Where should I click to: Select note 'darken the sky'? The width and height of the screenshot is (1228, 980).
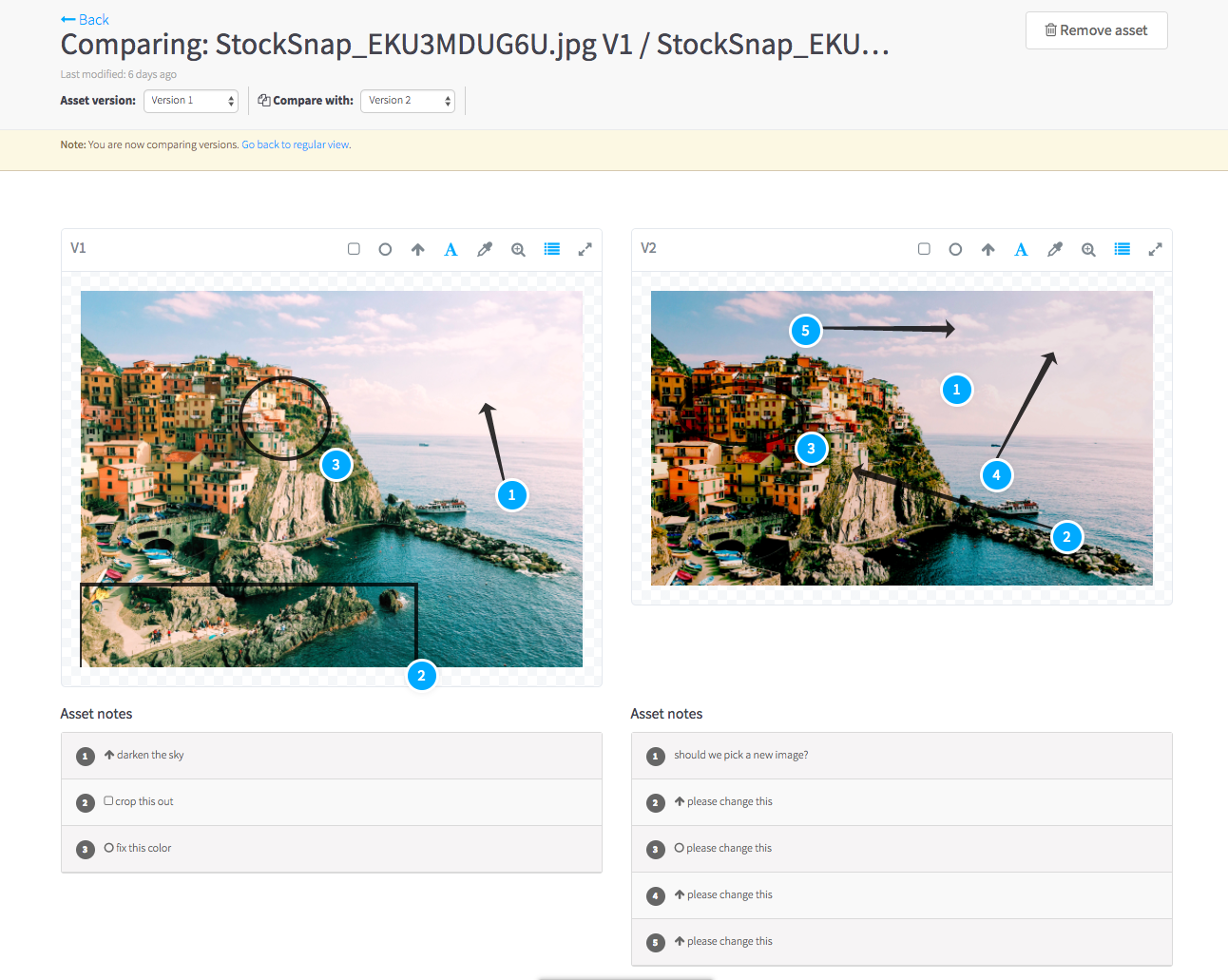point(331,756)
